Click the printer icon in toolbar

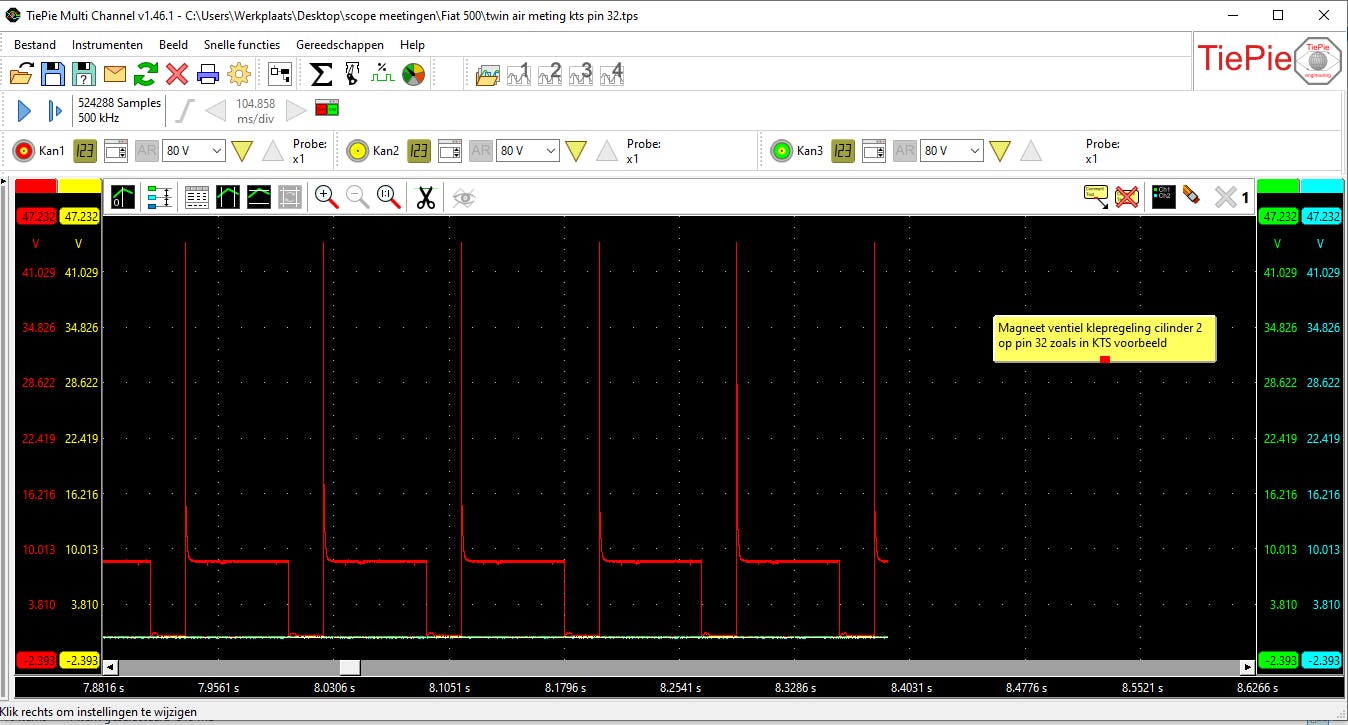point(208,74)
